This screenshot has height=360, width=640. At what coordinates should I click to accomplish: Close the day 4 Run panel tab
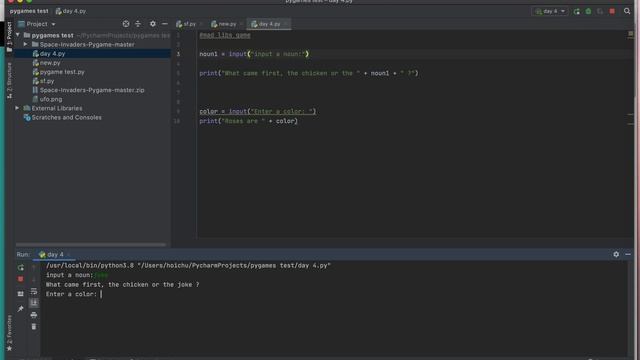pos(69,255)
